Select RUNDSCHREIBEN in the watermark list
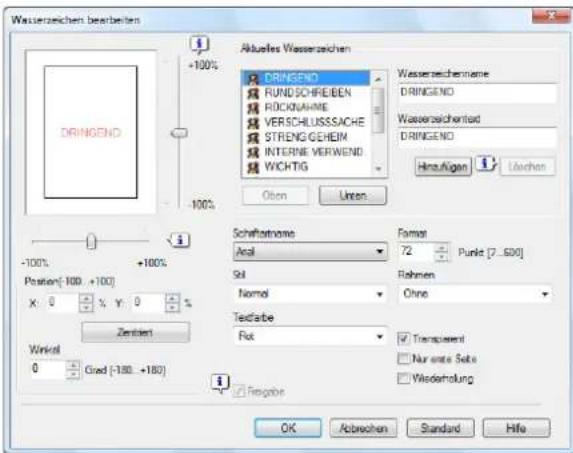Image resolution: width=573 pixels, height=453 pixels. pos(306,93)
